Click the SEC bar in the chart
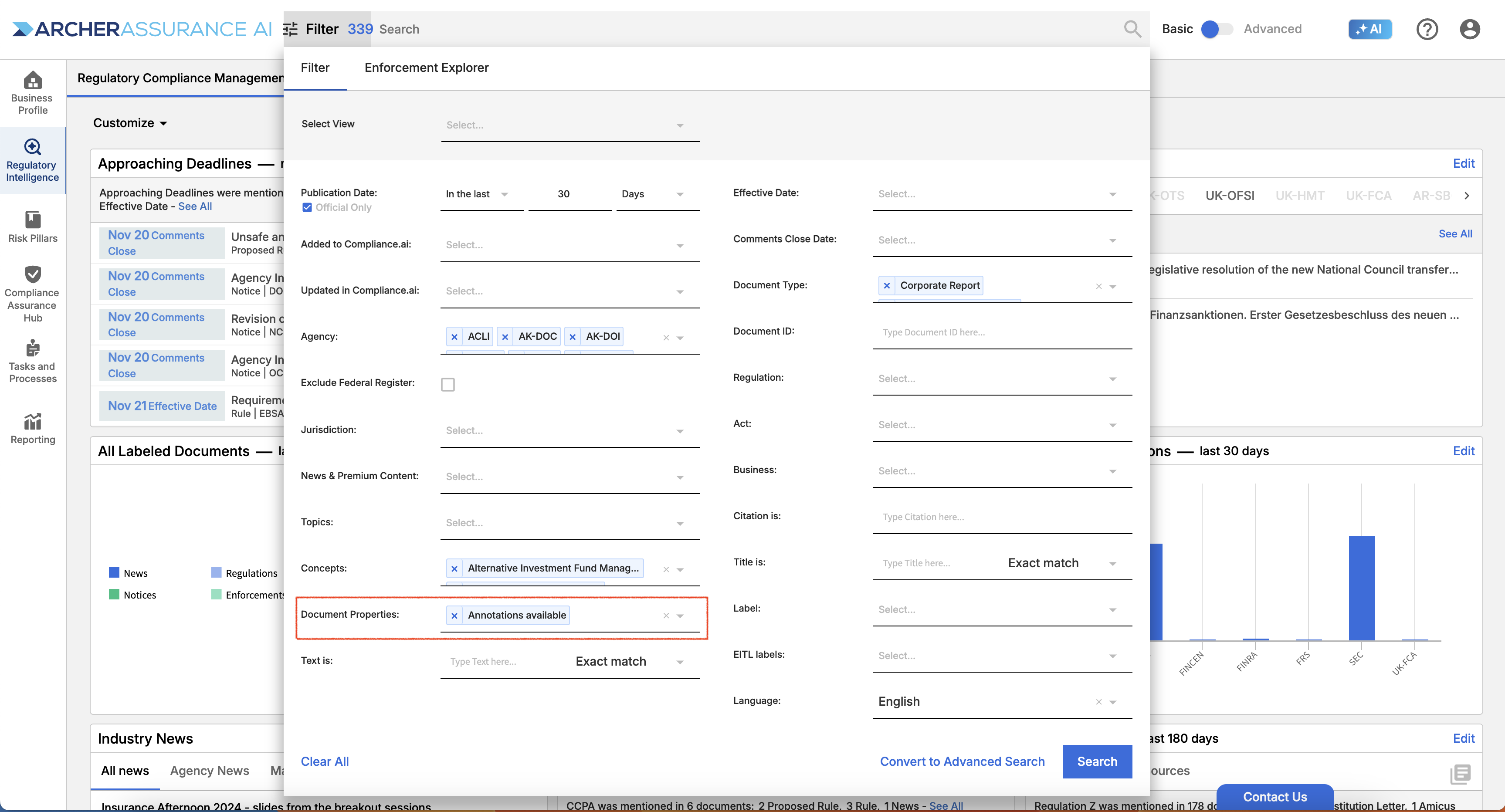The height and width of the screenshot is (812, 1505). (x=1361, y=588)
